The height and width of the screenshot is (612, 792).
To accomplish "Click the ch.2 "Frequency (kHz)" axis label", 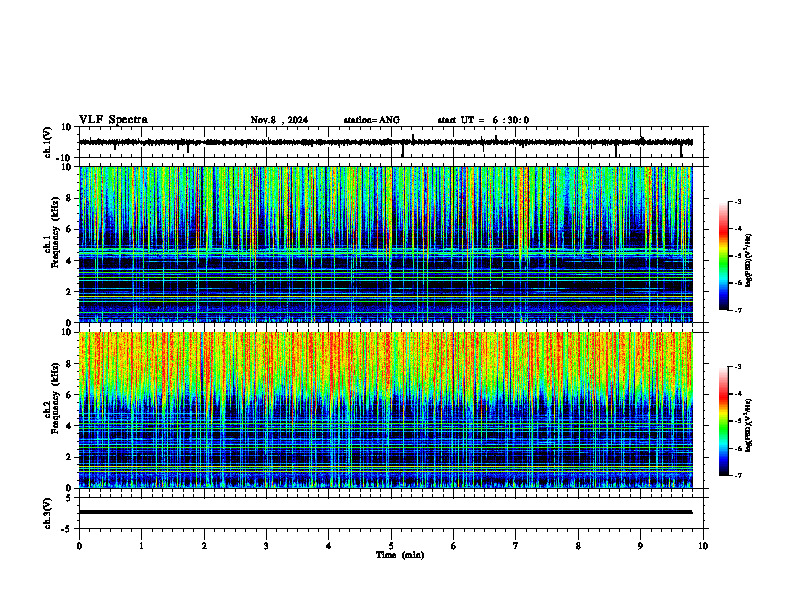I will point(56,398).
